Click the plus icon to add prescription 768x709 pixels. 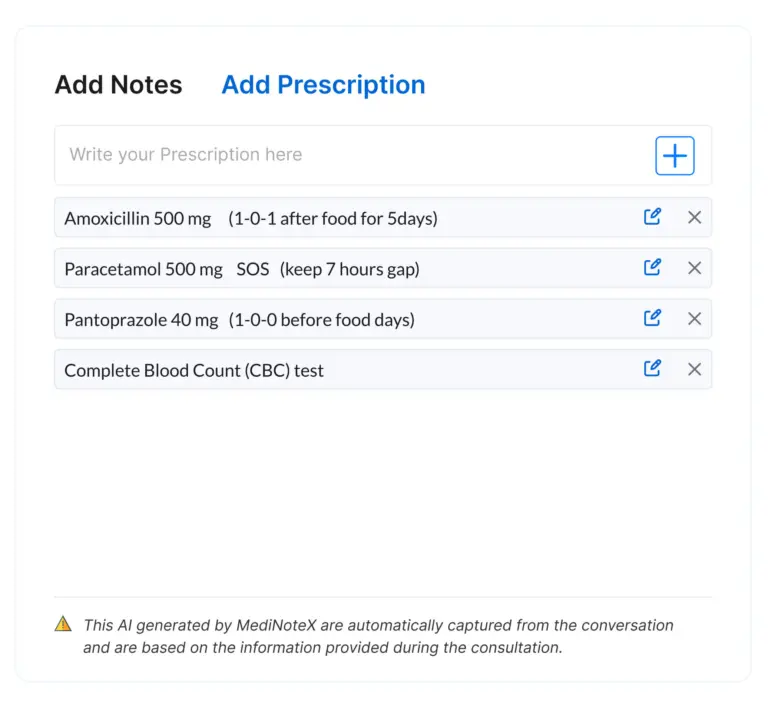pyautogui.click(x=675, y=156)
